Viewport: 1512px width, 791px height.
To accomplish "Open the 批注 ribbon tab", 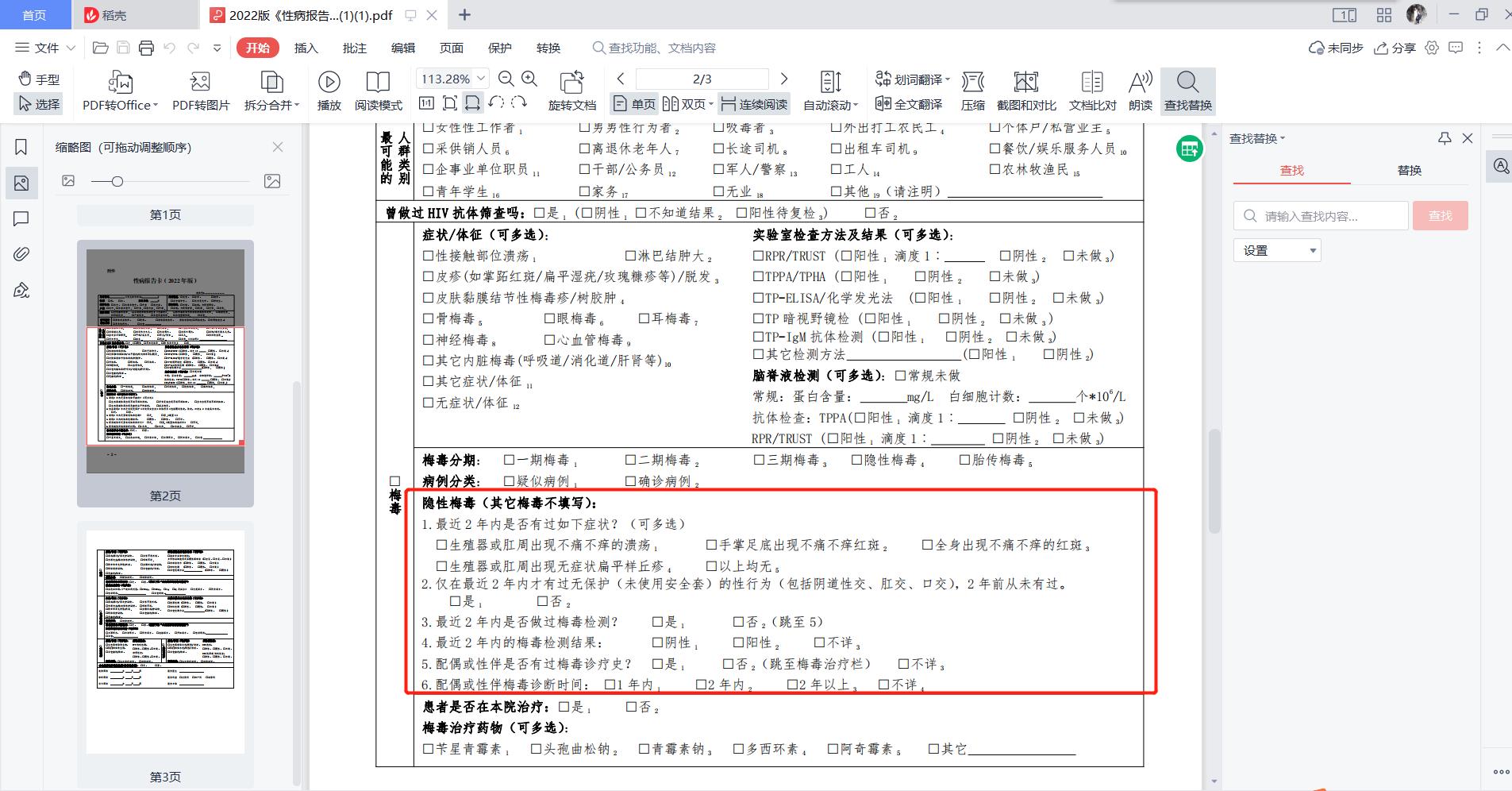I will coord(354,48).
